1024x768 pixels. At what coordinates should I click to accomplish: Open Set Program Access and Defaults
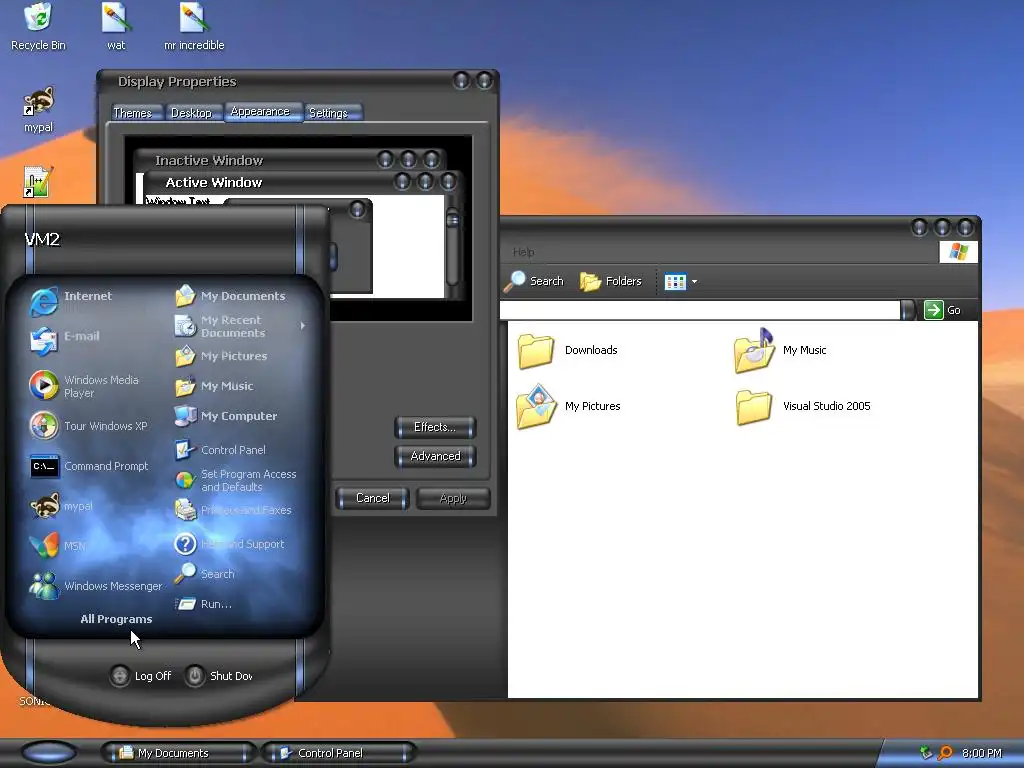click(235, 481)
